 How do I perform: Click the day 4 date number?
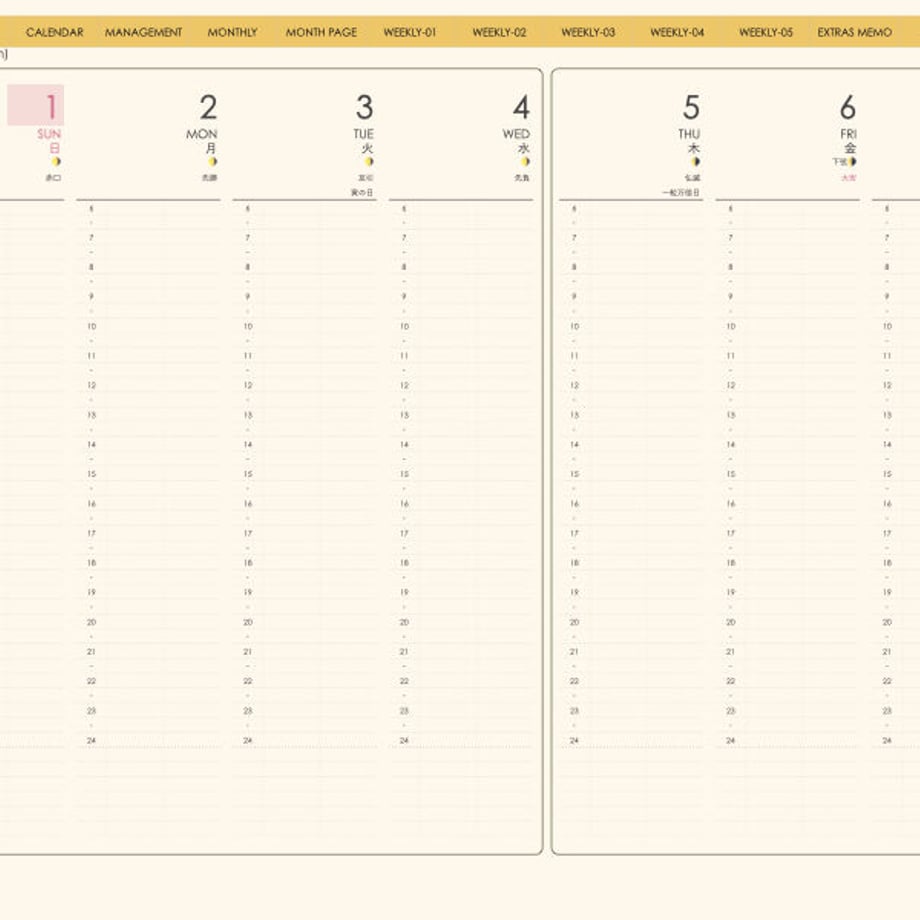click(521, 107)
